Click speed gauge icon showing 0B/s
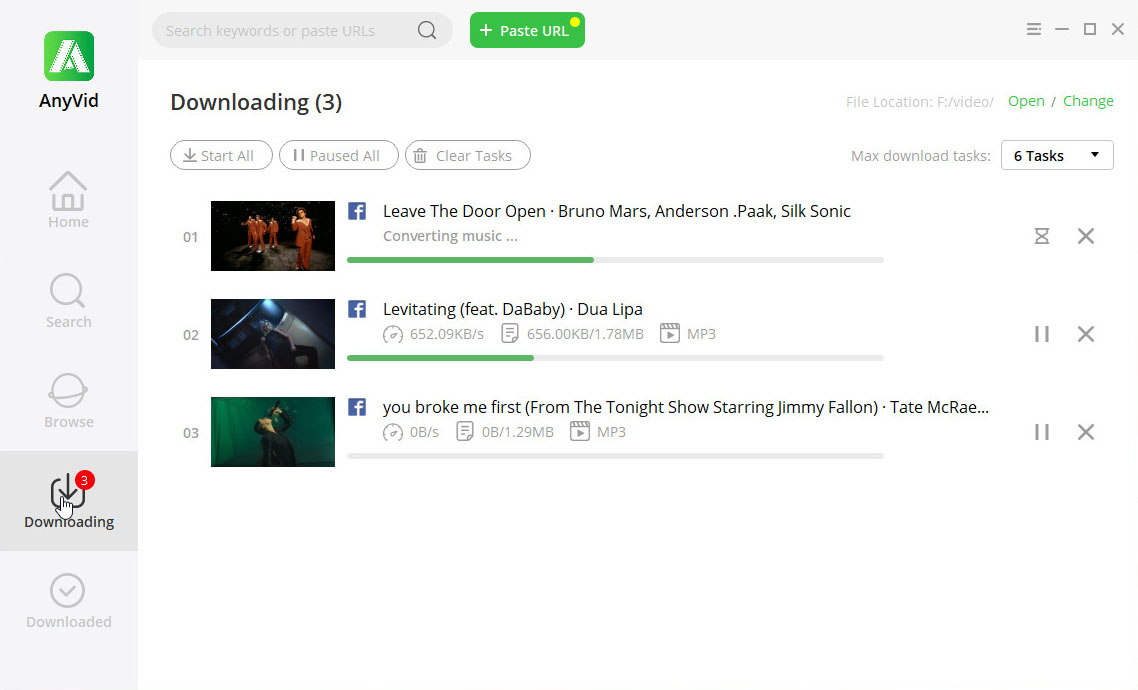Image resolution: width=1138 pixels, height=690 pixels. tap(393, 432)
